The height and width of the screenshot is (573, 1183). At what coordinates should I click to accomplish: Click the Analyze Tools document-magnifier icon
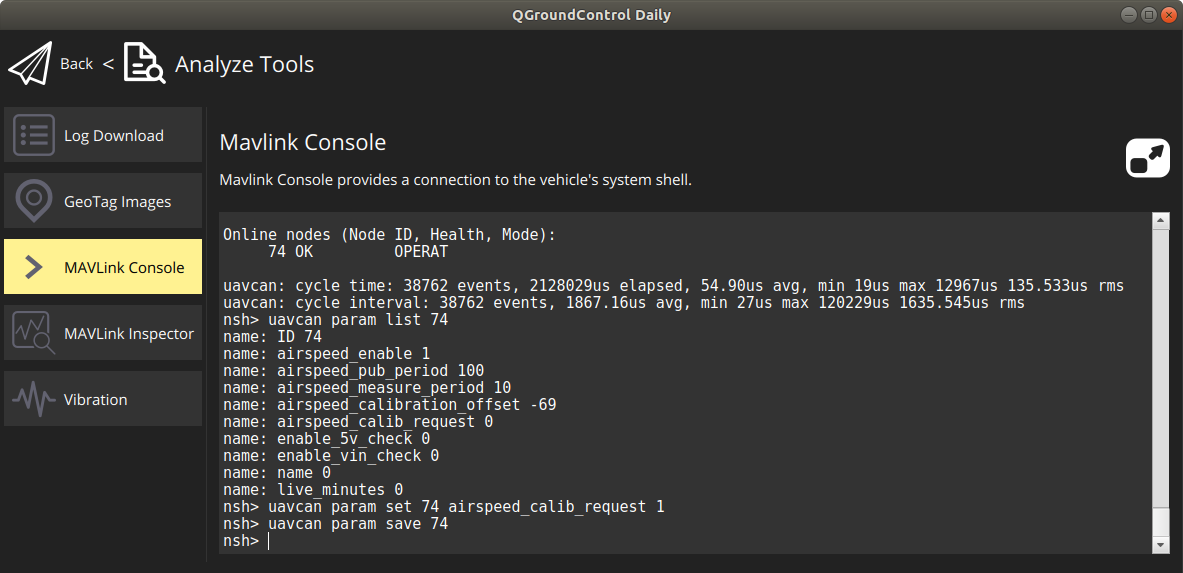pyautogui.click(x=145, y=63)
